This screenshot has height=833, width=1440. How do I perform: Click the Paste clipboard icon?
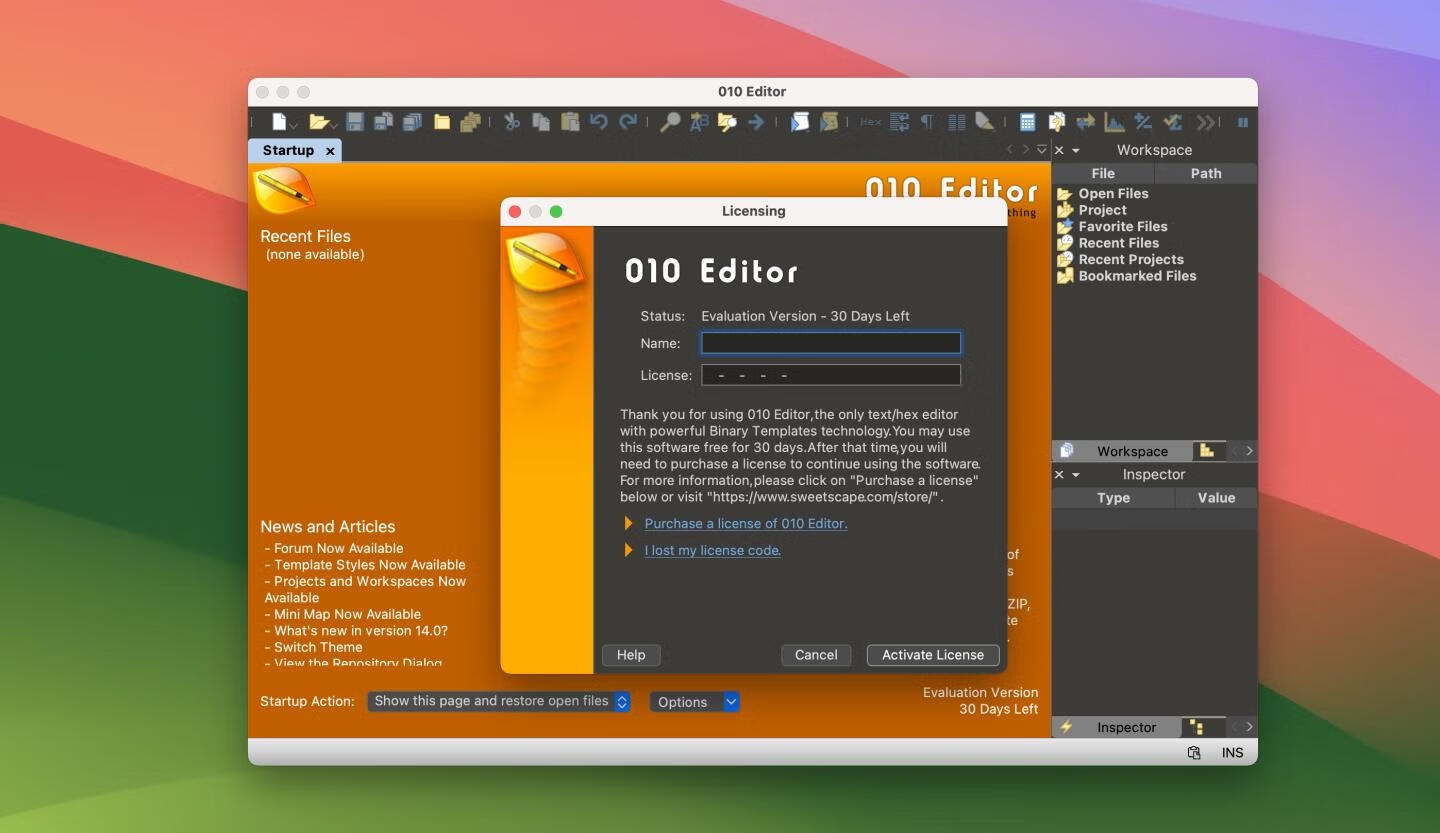pos(570,122)
